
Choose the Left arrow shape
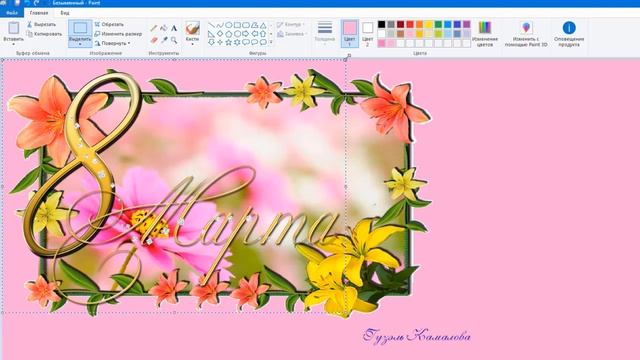[254, 33]
